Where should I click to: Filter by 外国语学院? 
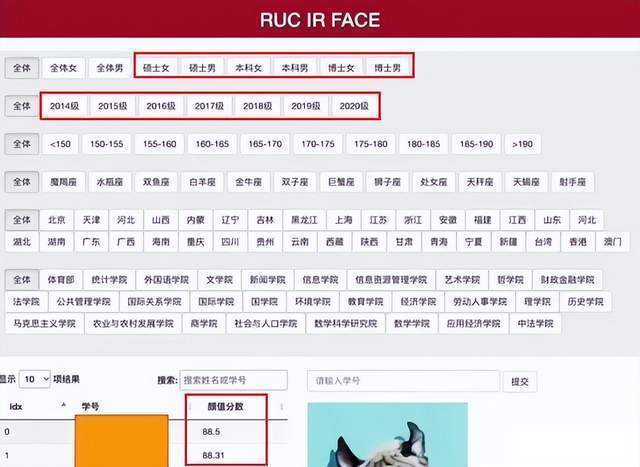tap(167, 280)
